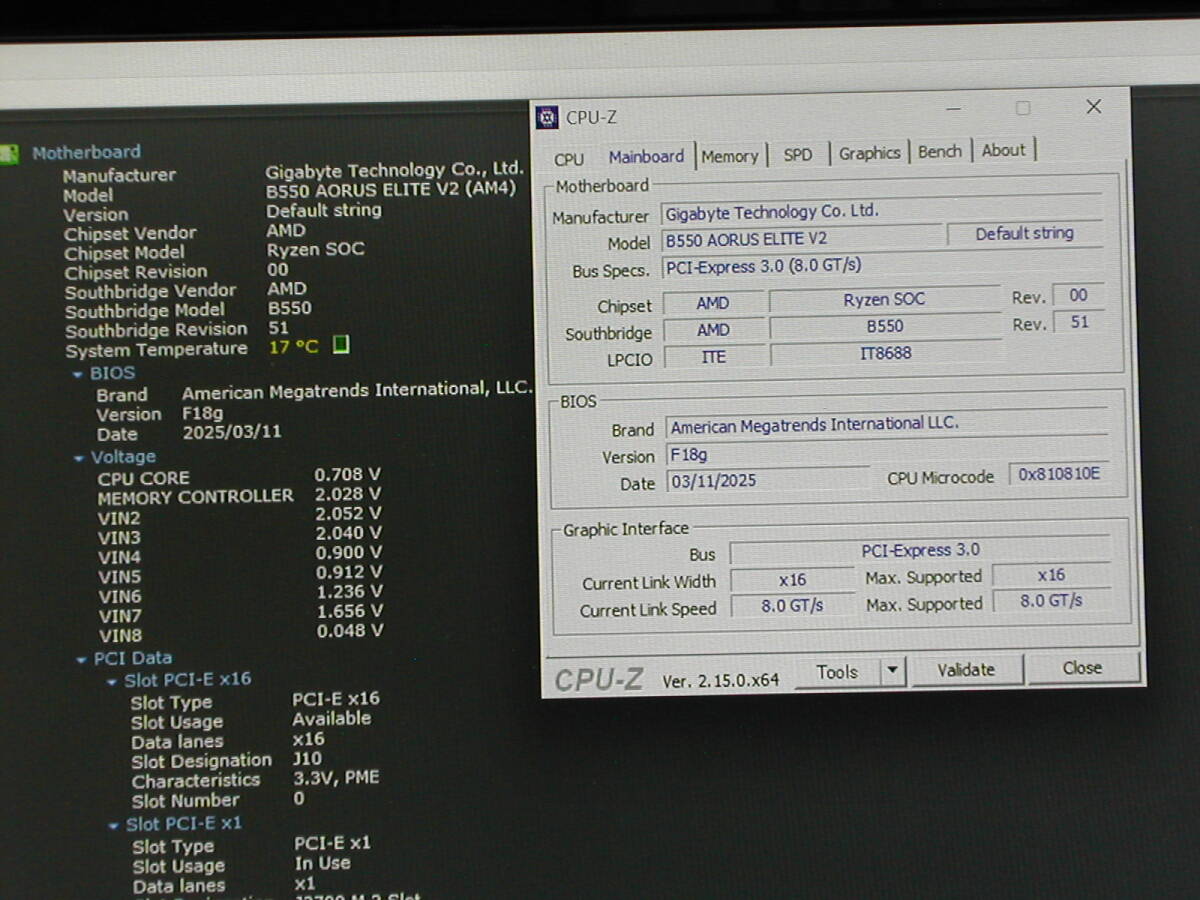
Task: Select the CPU Microcode value 0x810810E
Action: pos(1059,474)
